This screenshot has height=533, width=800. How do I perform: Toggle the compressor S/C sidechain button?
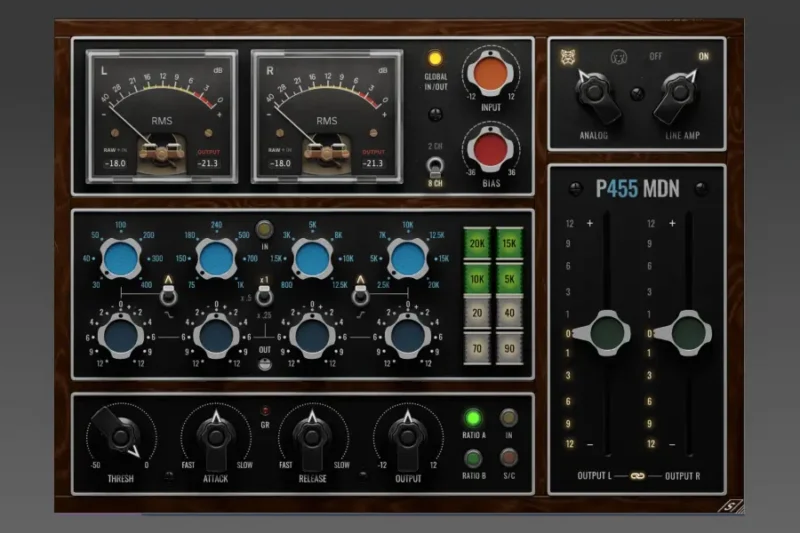[x=509, y=458]
